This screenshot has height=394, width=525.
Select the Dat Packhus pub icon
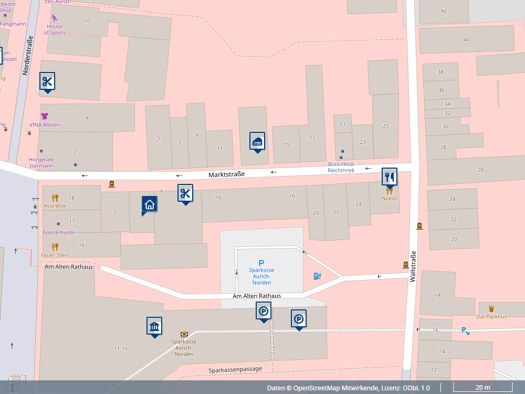pos(491,308)
